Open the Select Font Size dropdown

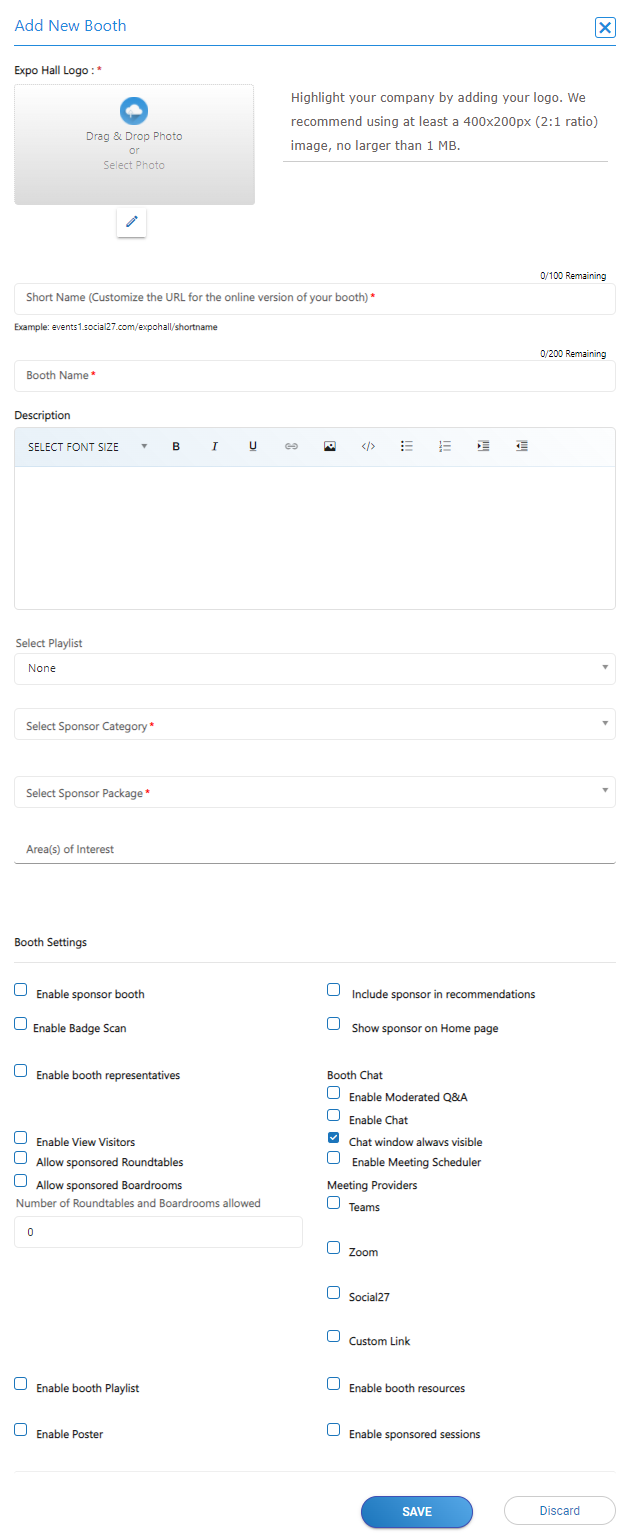pos(87,447)
